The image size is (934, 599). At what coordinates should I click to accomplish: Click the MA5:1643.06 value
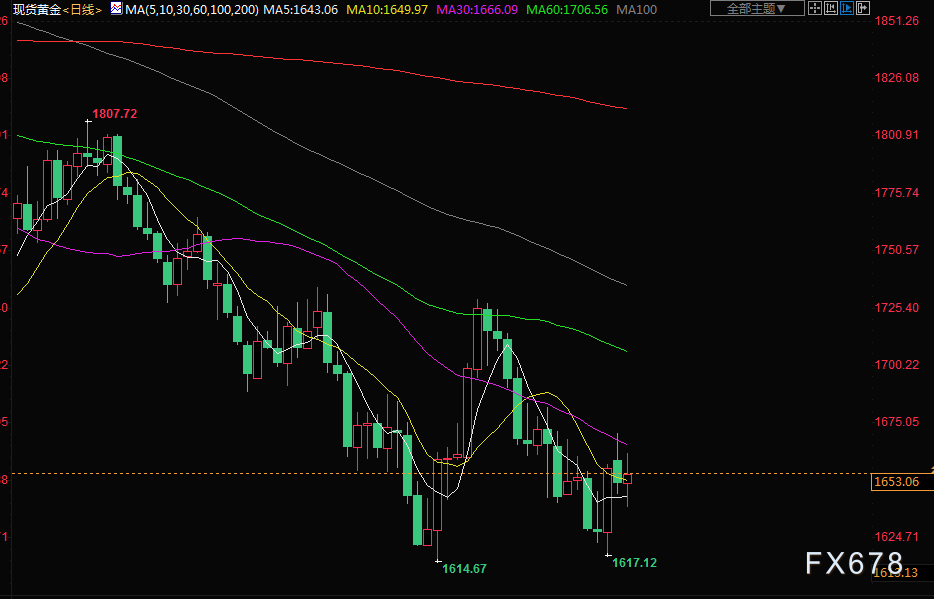click(x=301, y=10)
